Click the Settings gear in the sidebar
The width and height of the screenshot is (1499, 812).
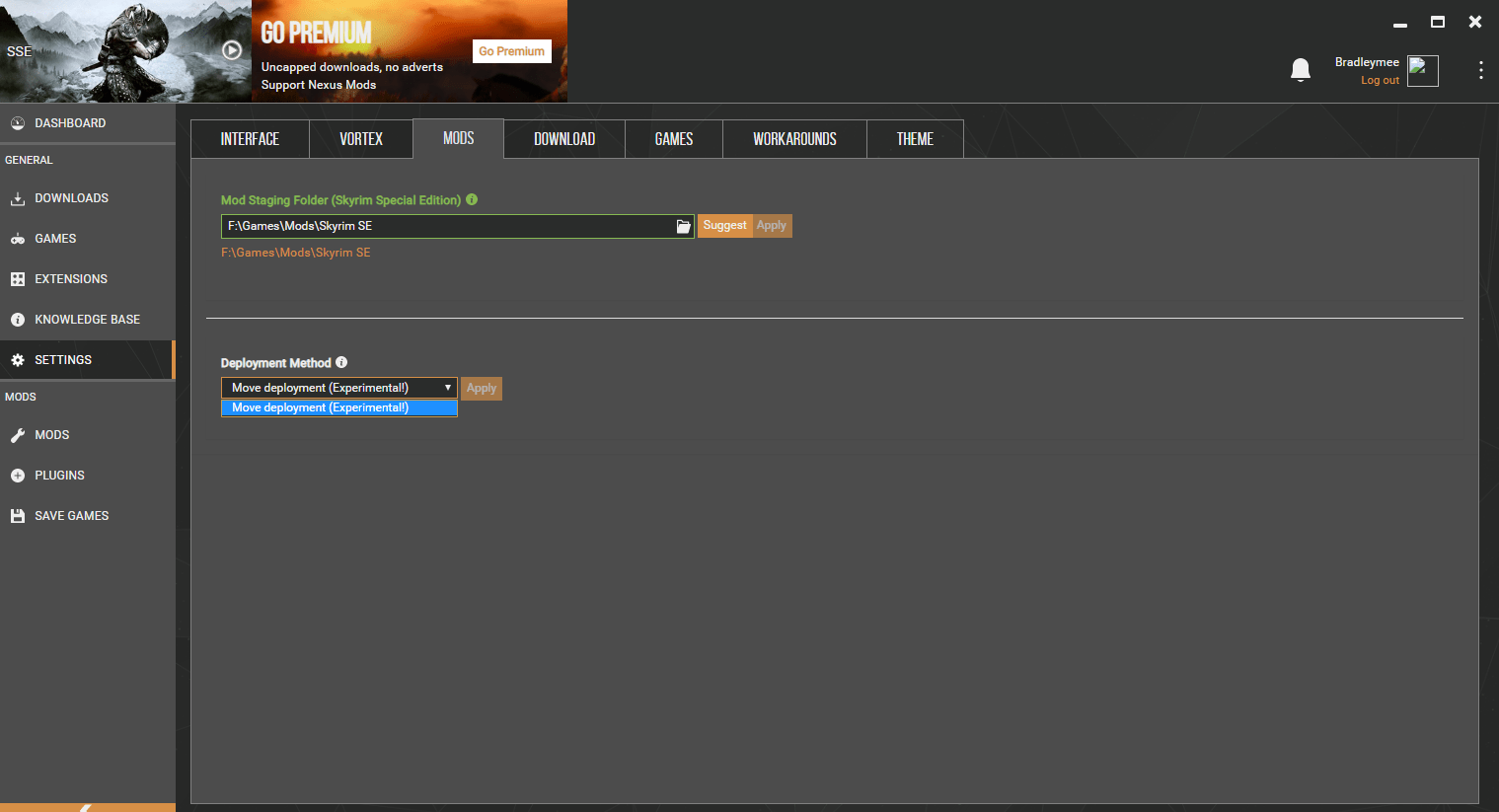pyautogui.click(x=62, y=359)
